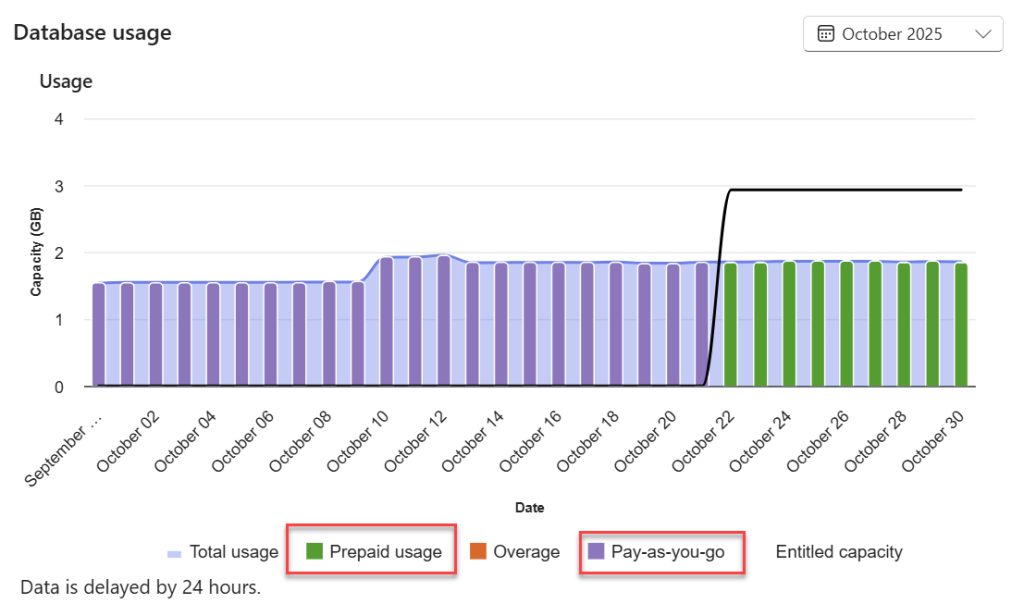1024x616 pixels.
Task: Click the orange Overage color swatch
Action: point(478,552)
